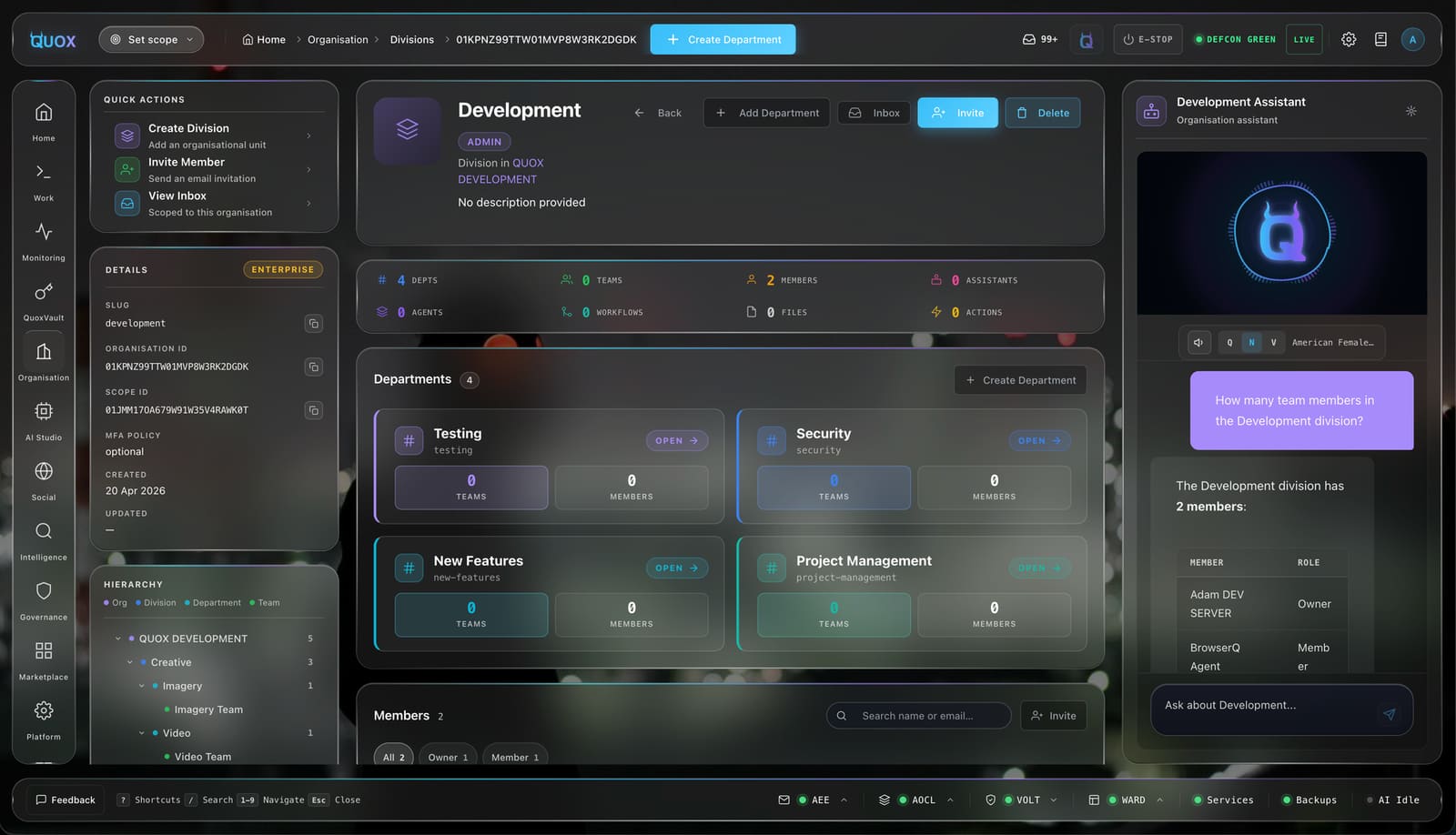
Task: Select the Member 1 filter tab
Action: pos(515,757)
